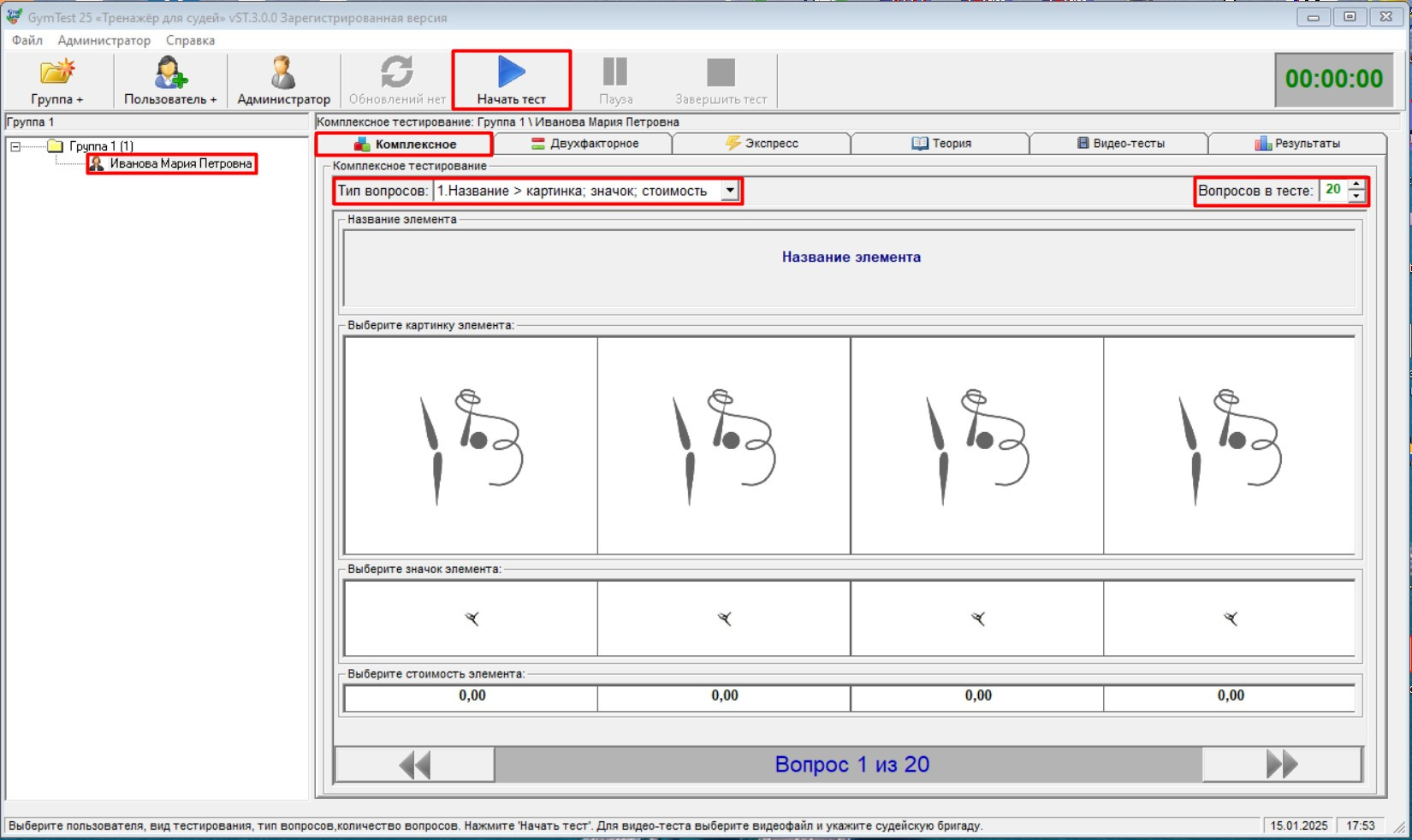This screenshot has width=1412, height=840.
Task: Increase 'Вопросов в тесте' with up arrow
Action: pyautogui.click(x=1356, y=186)
